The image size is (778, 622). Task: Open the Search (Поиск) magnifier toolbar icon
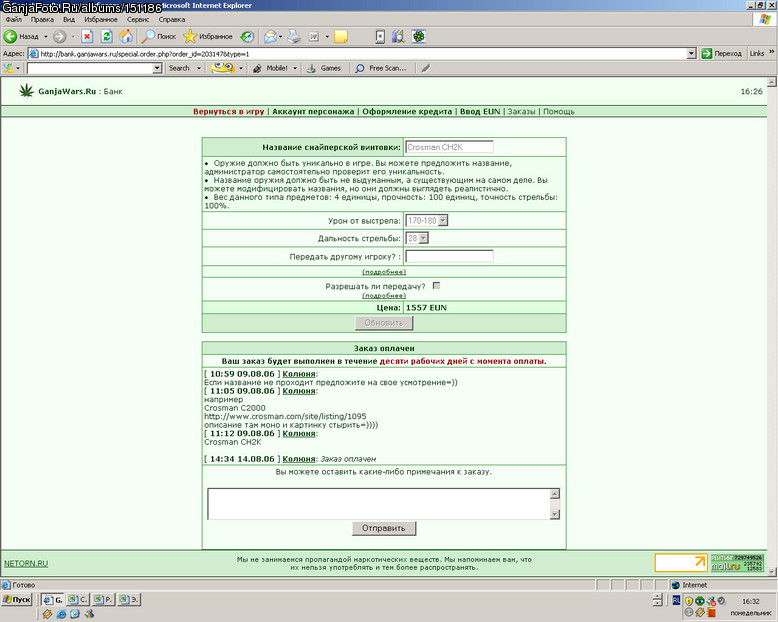148,36
